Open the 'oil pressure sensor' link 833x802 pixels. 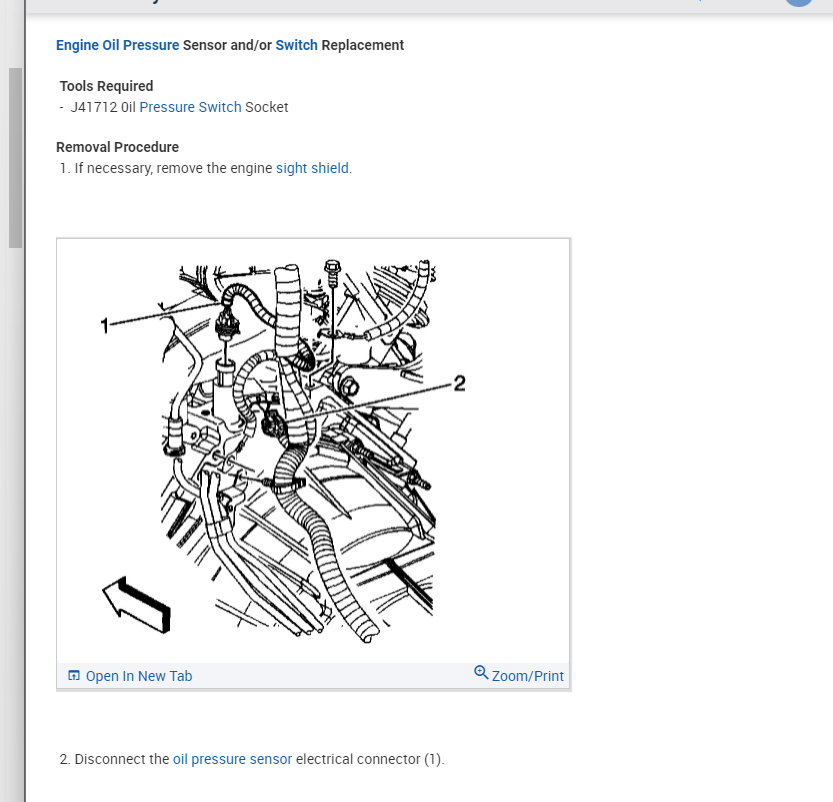click(x=232, y=759)
